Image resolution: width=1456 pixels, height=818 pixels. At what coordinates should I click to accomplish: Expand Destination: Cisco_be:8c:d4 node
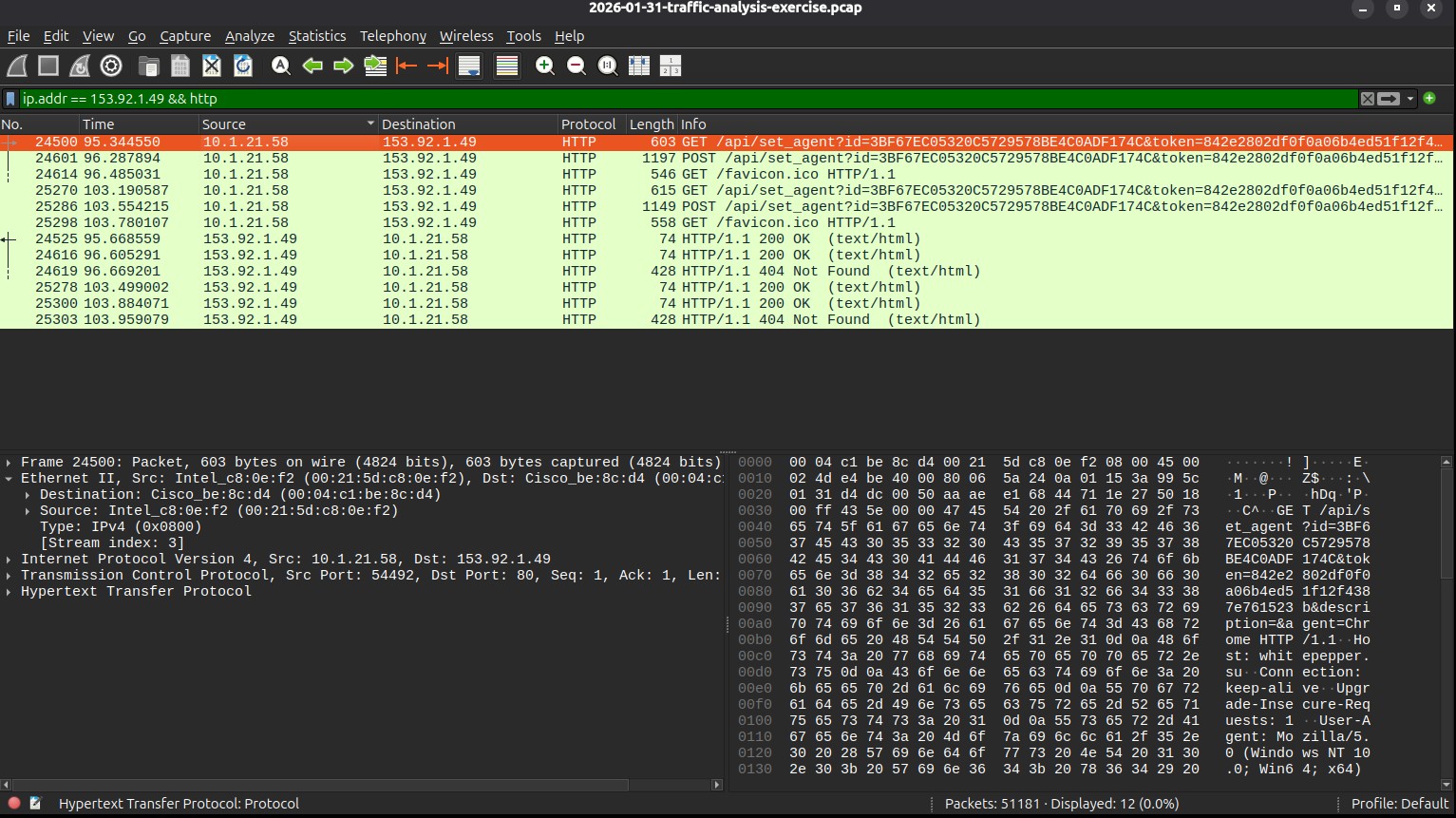point(28,495)
